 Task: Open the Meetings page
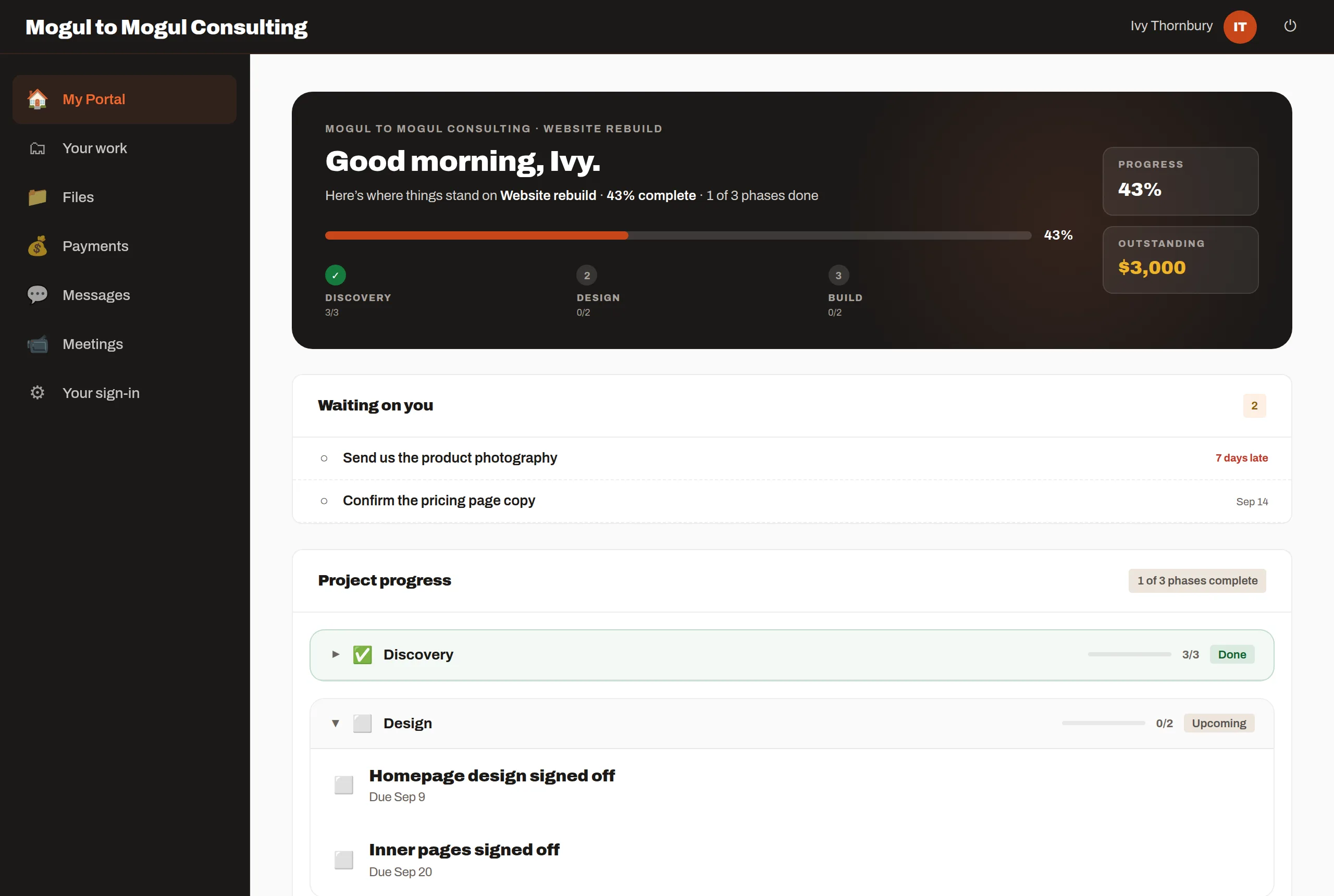tap(124, 344)
